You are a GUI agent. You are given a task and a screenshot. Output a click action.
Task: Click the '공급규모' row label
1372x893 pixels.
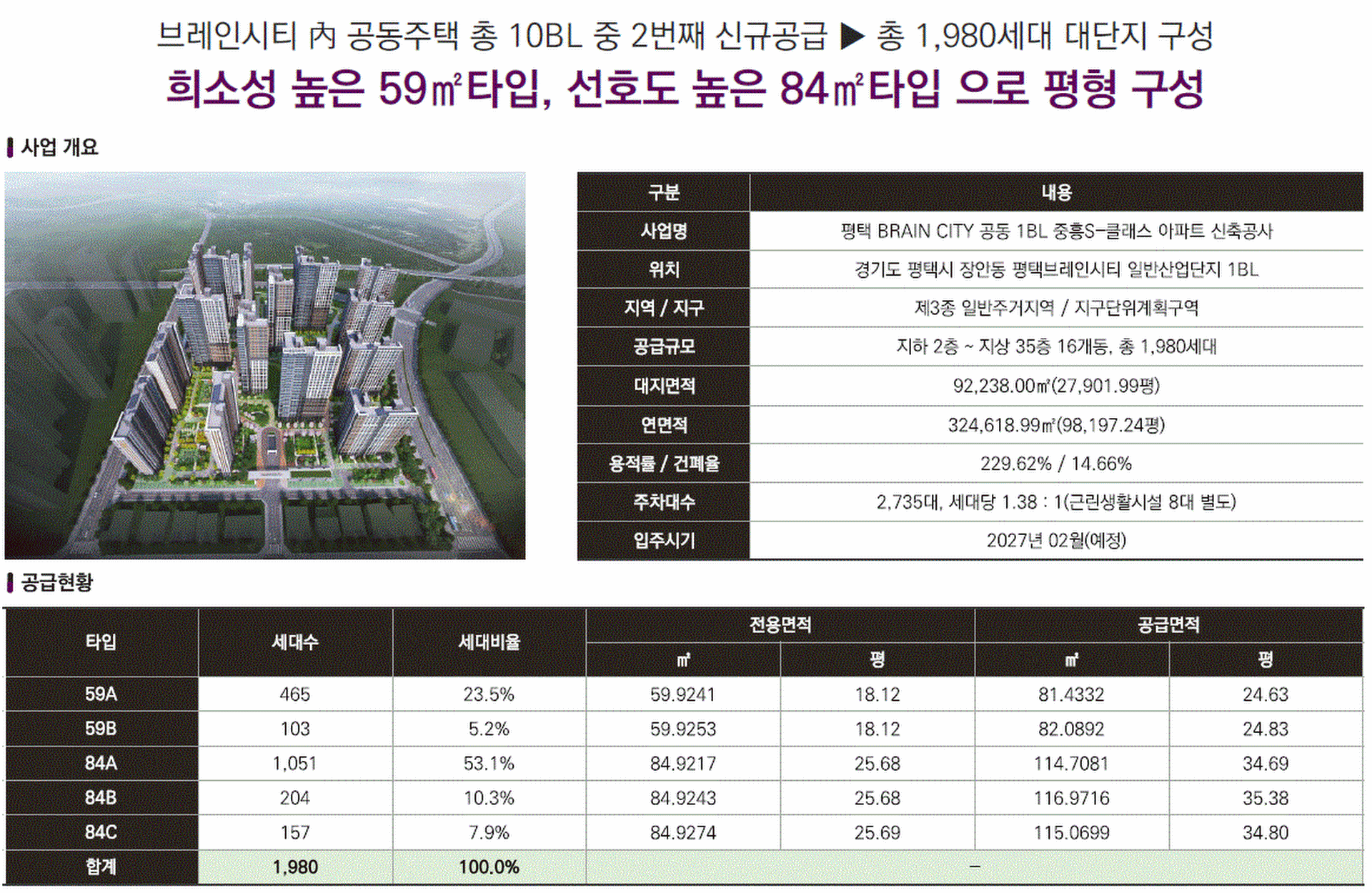pos(663,346)
